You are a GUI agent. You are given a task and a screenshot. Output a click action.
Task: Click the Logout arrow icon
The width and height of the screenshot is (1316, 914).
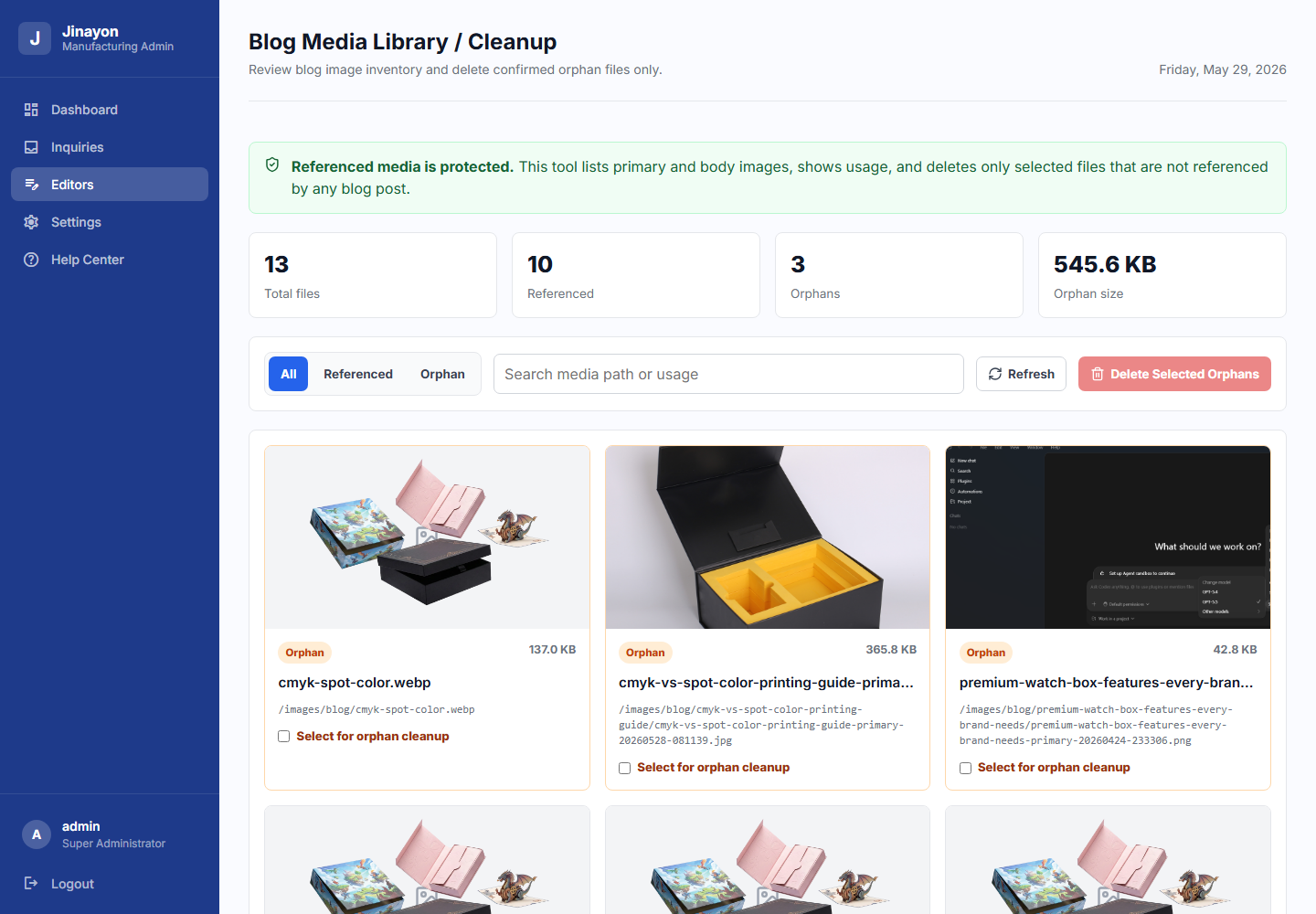tap(31, 883)
